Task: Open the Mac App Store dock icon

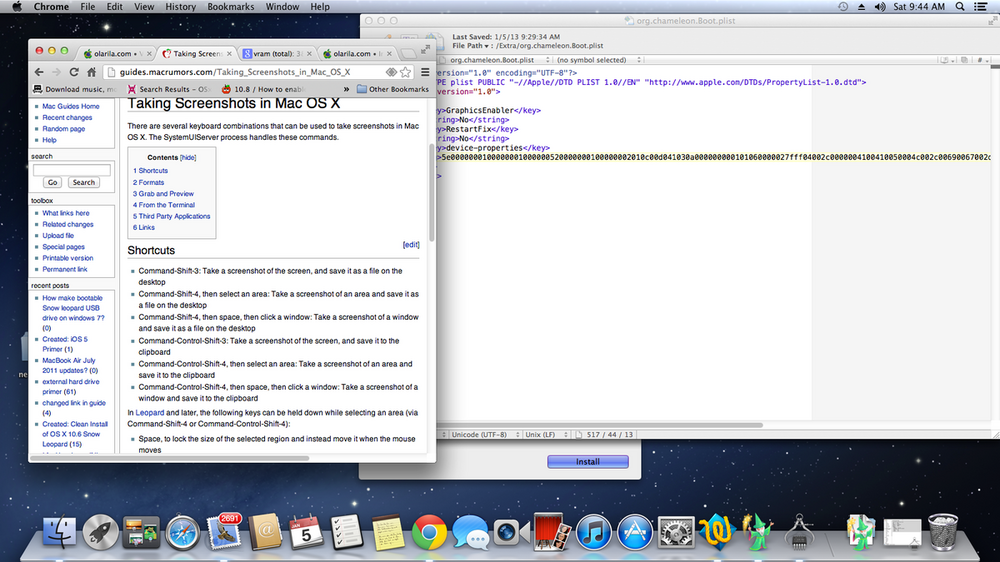Action: pos(635,531)
